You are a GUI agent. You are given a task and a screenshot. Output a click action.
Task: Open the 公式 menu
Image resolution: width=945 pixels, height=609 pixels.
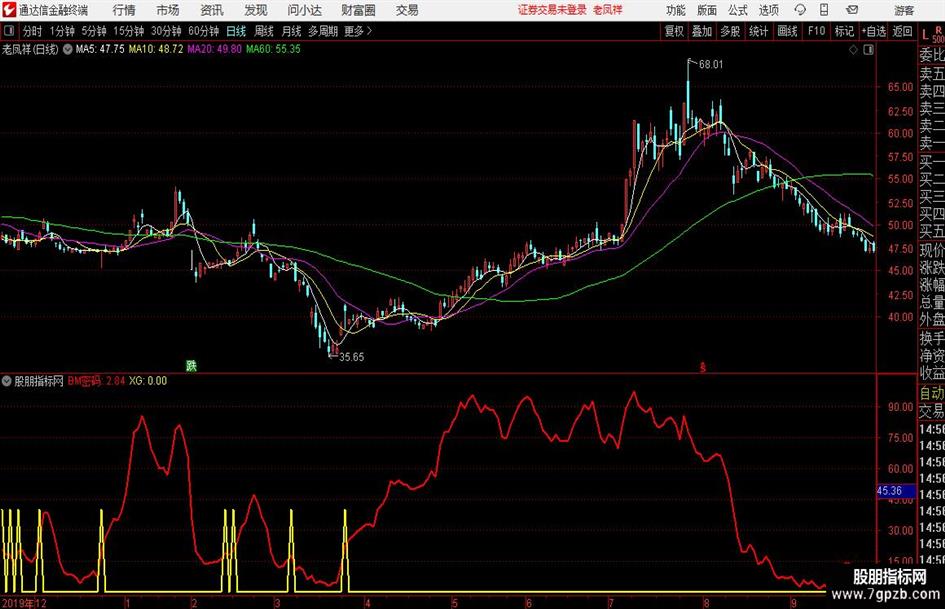pos(738,10)
